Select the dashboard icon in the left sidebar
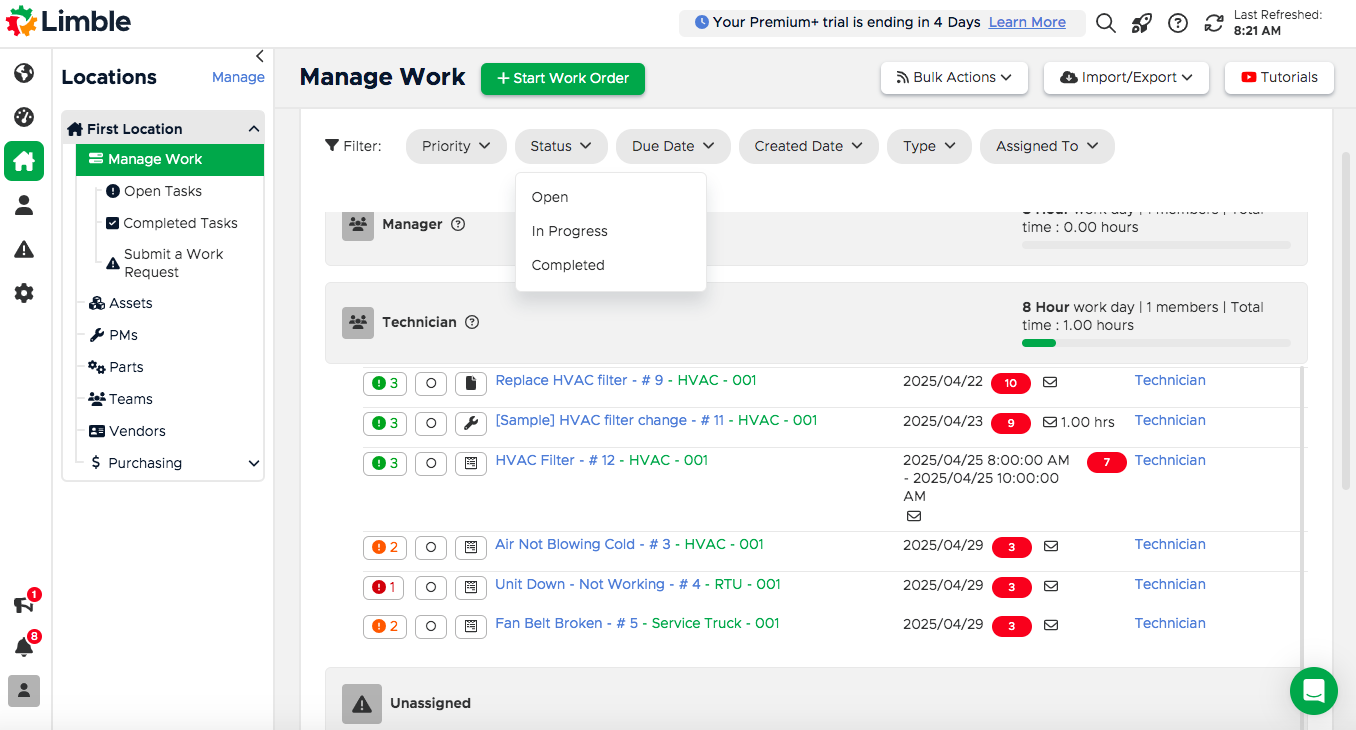Screen dimensions: 1356x730 pos(23,116)
